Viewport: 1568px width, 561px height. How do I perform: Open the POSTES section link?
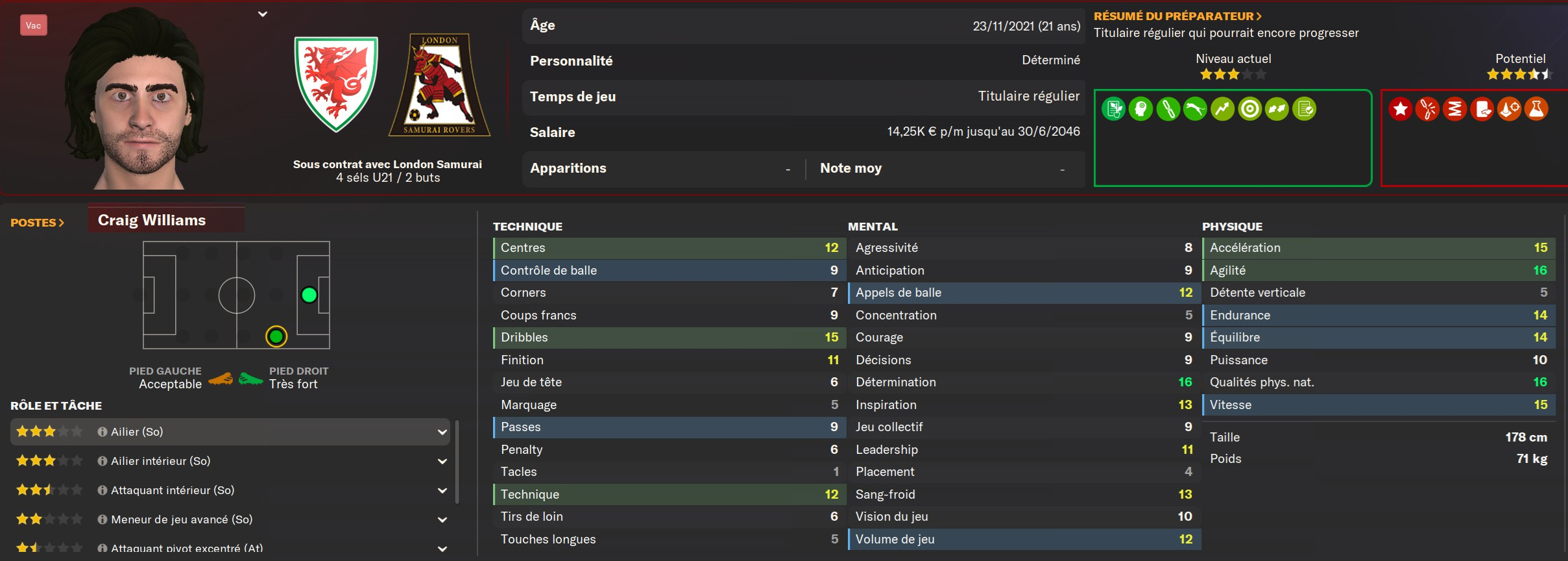pos(37,223)
